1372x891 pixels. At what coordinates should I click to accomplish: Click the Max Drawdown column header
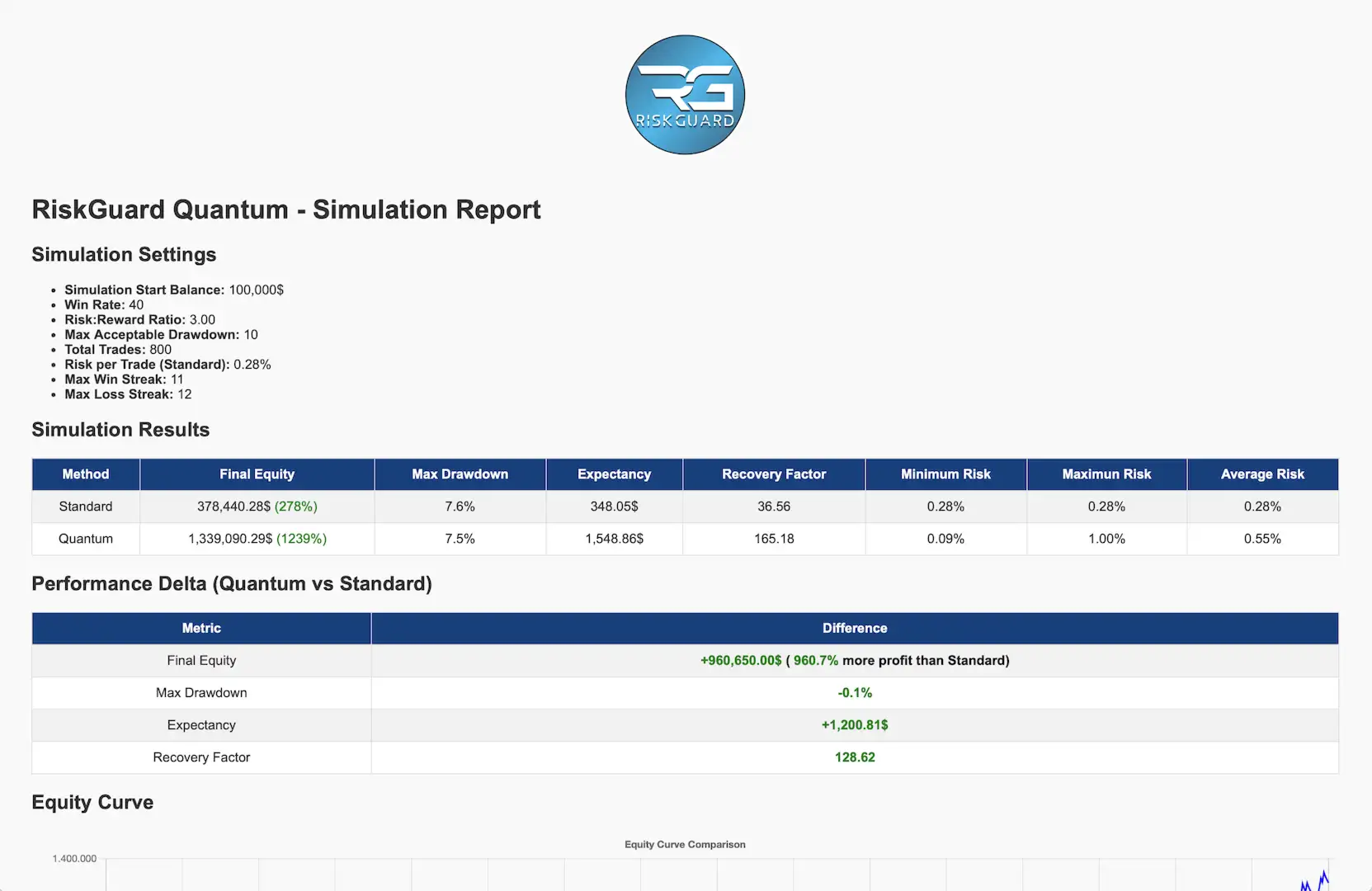point(460,474)
